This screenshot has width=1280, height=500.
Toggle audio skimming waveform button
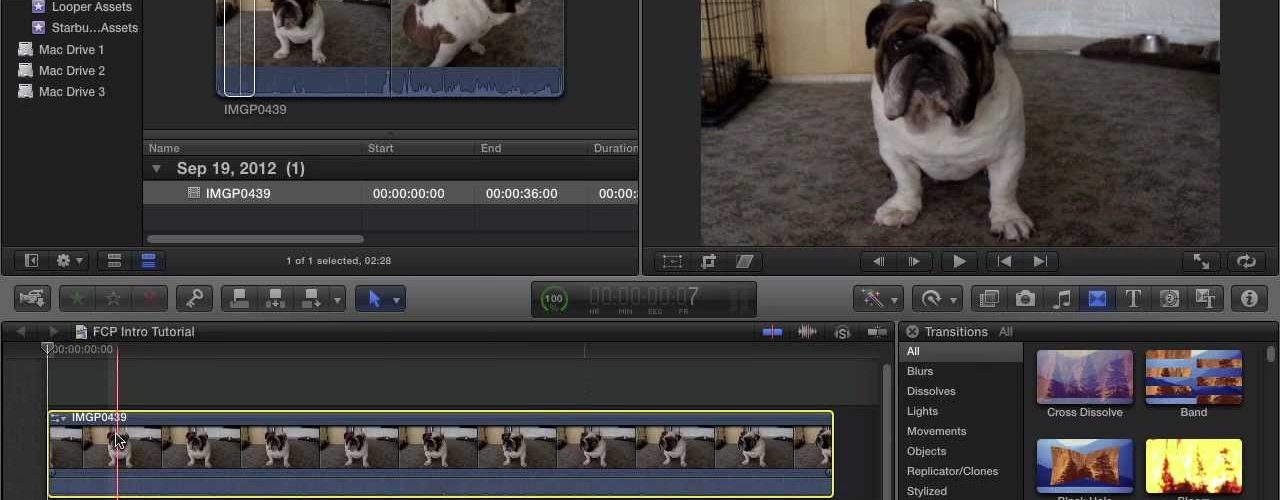[807, 331]
